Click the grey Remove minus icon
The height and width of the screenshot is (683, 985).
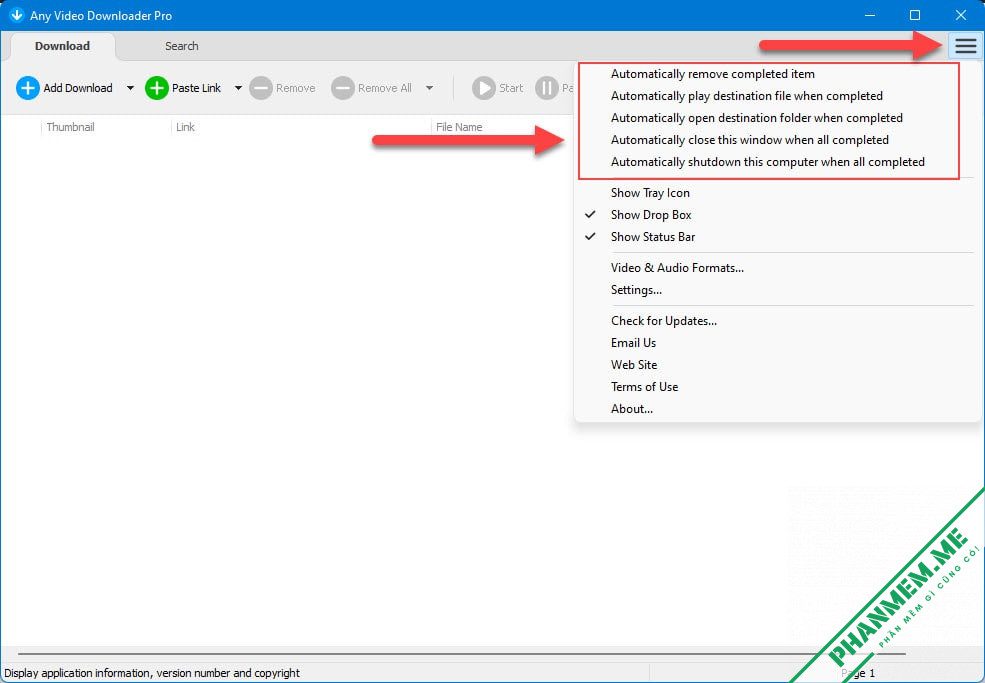click(x=261, y=88)
